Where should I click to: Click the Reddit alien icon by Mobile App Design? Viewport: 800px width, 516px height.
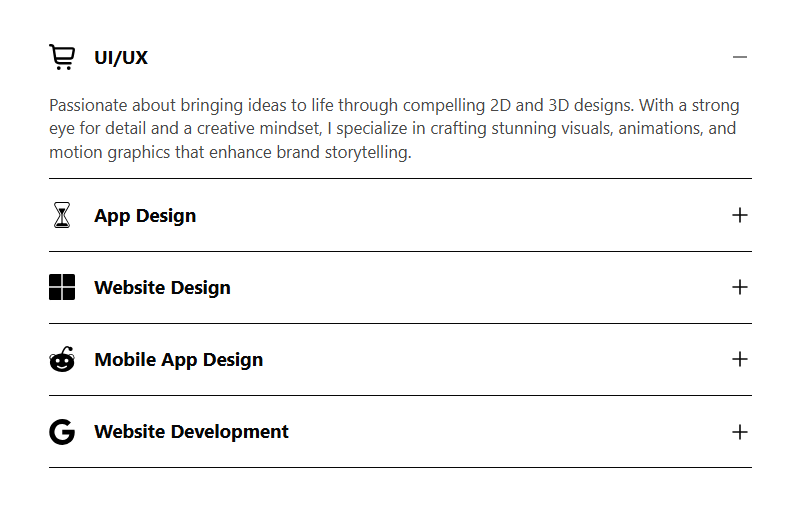62,359
